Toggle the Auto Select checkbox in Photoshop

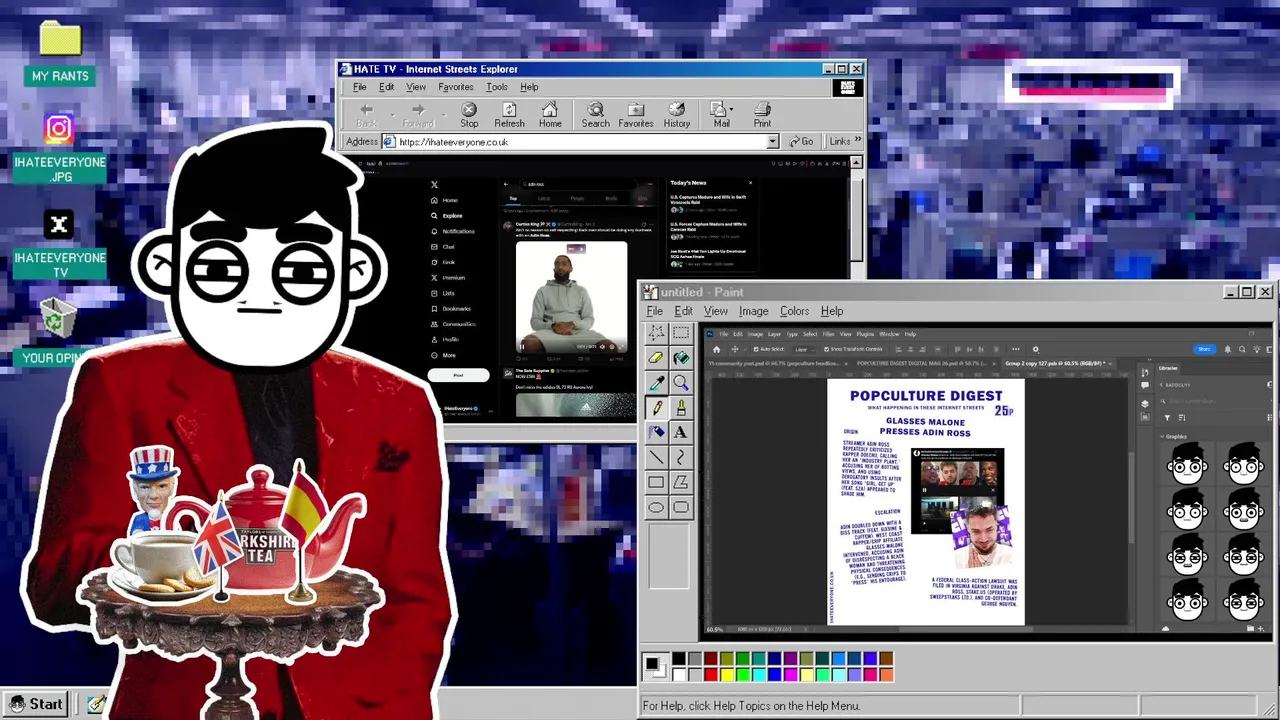(x=755, y=349)
